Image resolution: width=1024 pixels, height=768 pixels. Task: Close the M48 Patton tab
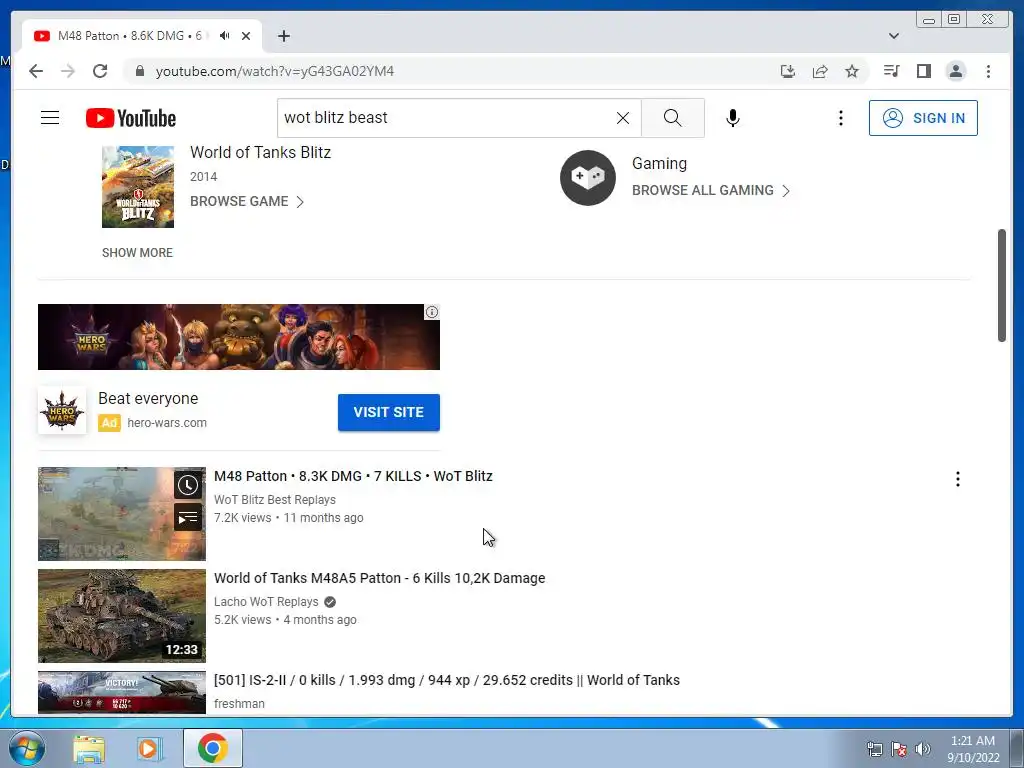pos(246,36)
